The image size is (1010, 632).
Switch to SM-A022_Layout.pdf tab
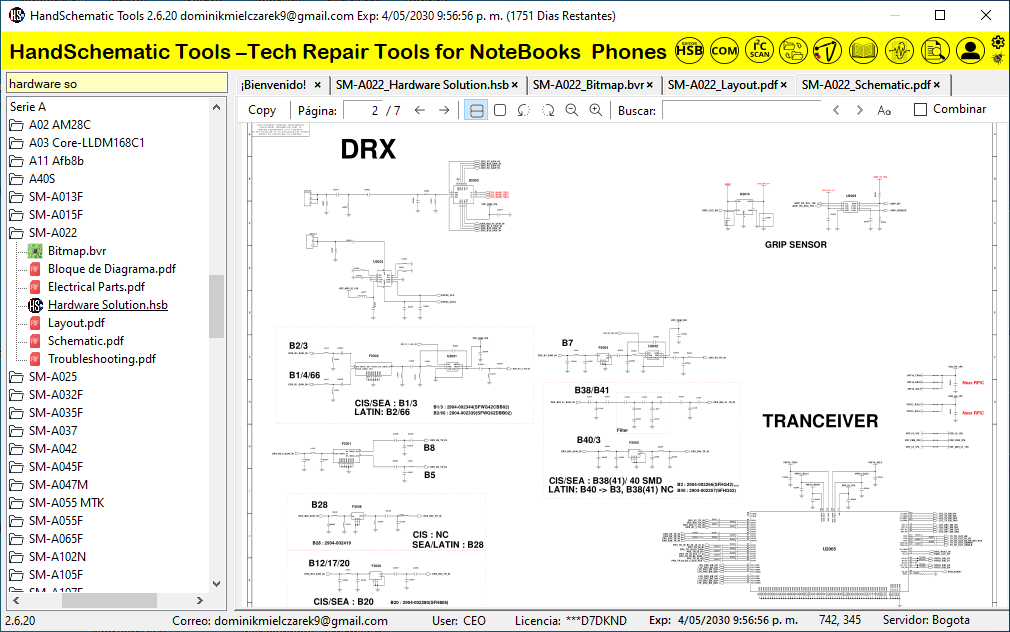(723, 84)
